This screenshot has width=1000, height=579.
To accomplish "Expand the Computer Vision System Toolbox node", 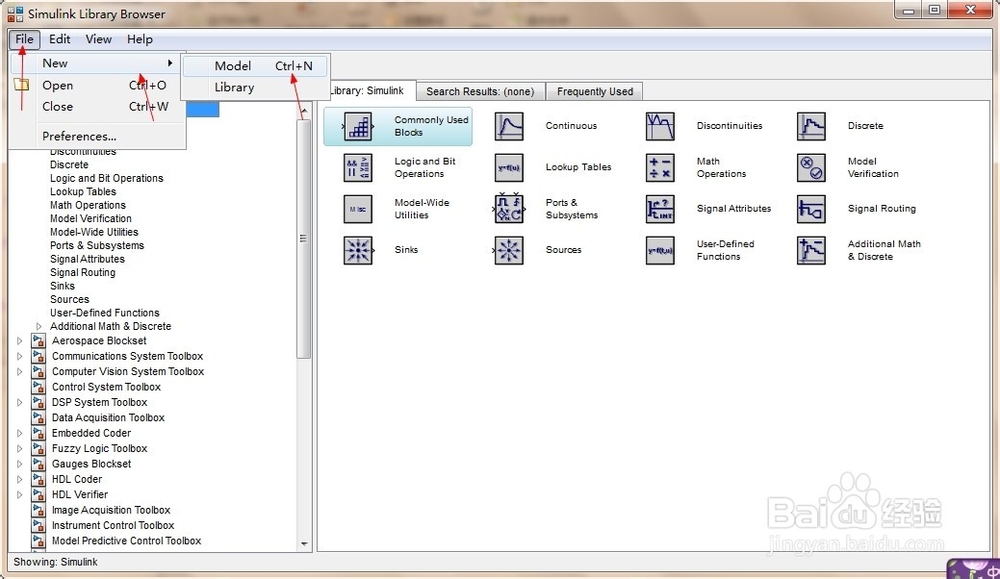I will (x=19, y=372).
